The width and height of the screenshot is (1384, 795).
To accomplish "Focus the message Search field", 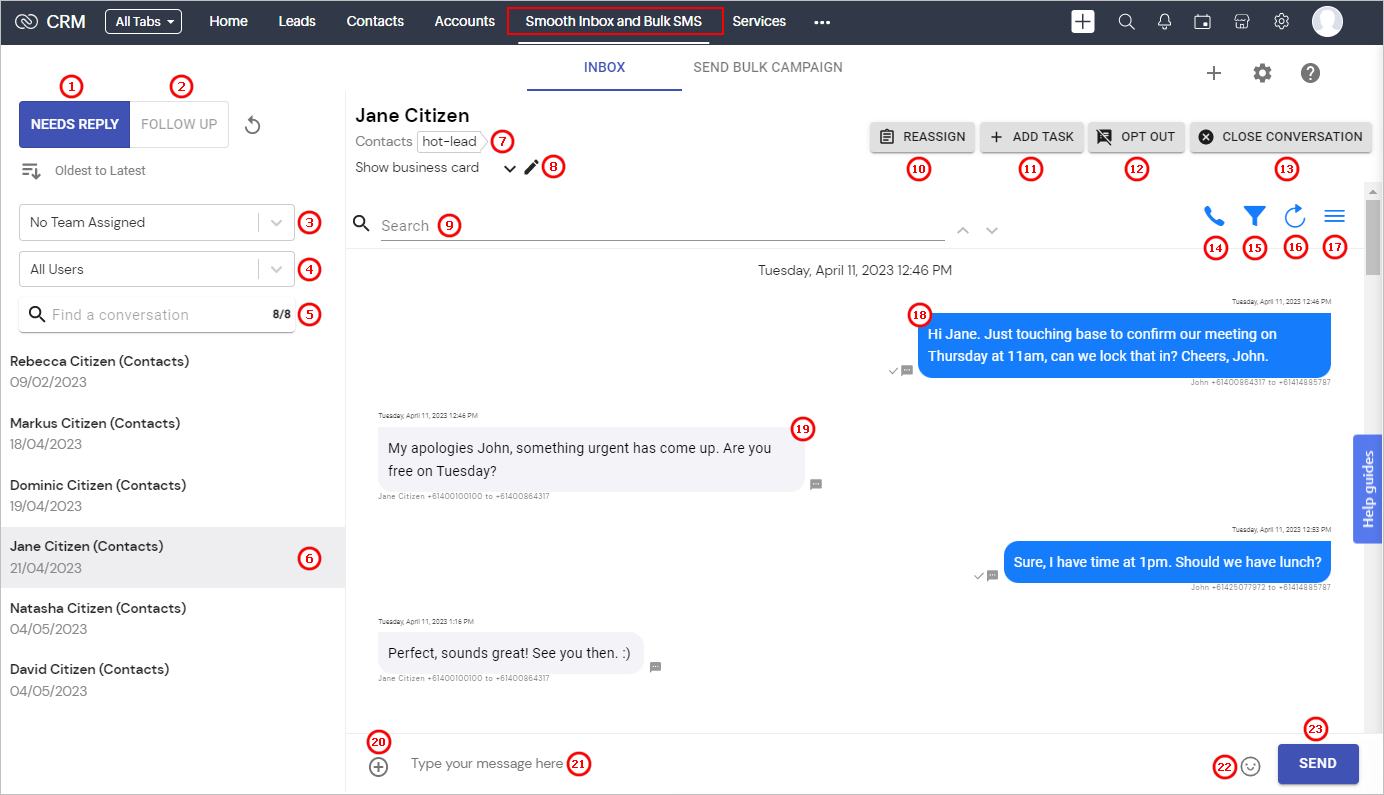I will click(x=662, y=226).
